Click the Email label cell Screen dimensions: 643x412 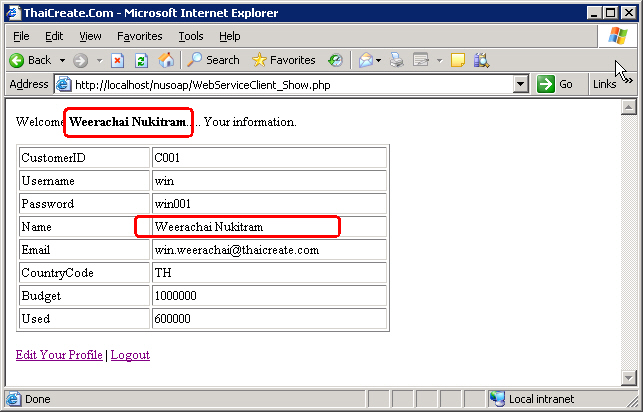[84, 250]
